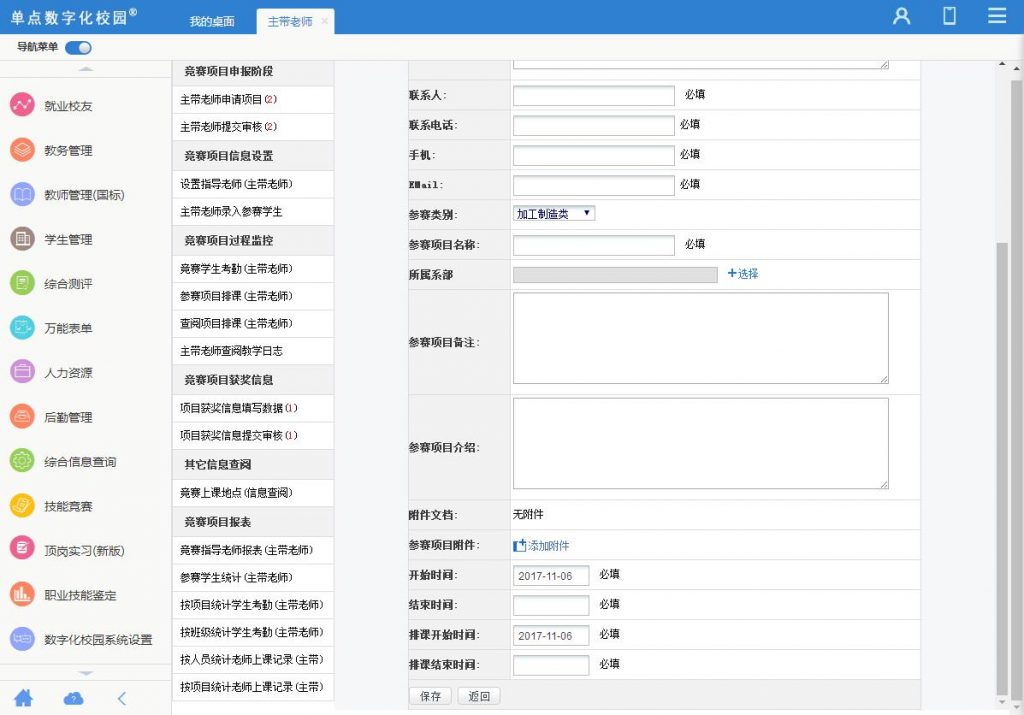Click the 联系人 input field

point(594,95)
